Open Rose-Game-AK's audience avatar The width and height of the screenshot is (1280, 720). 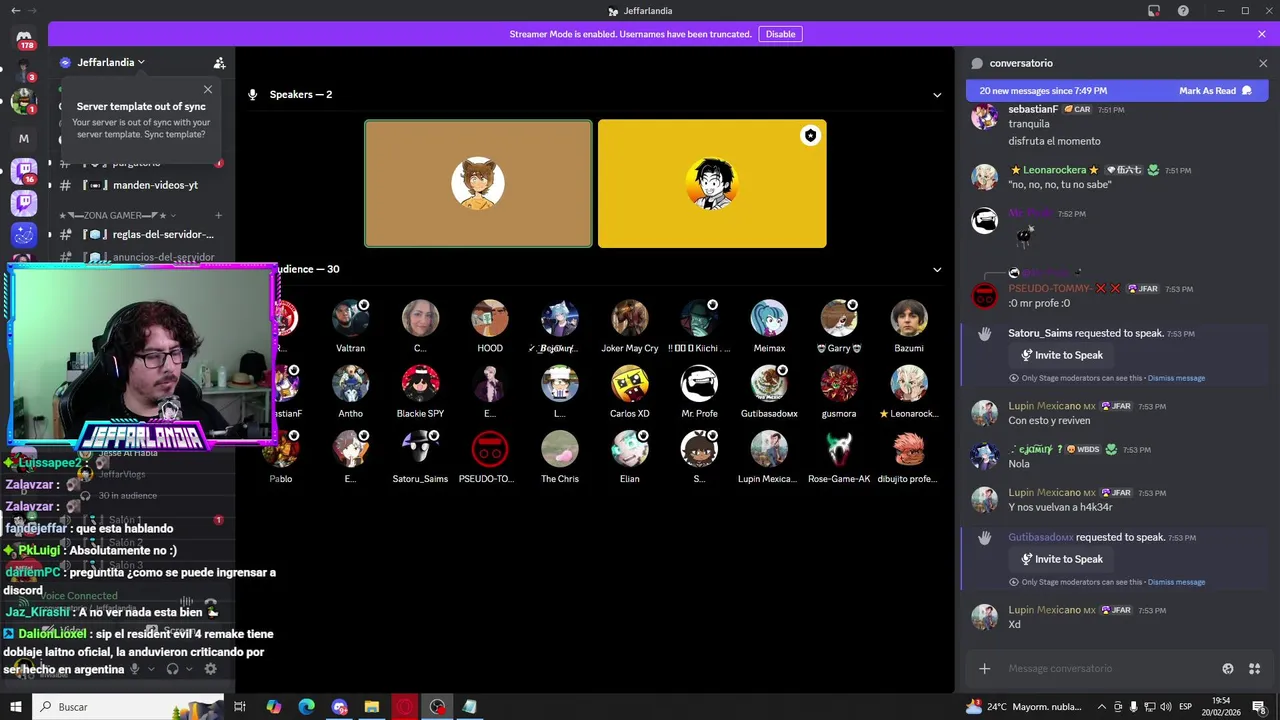[839, 449]
